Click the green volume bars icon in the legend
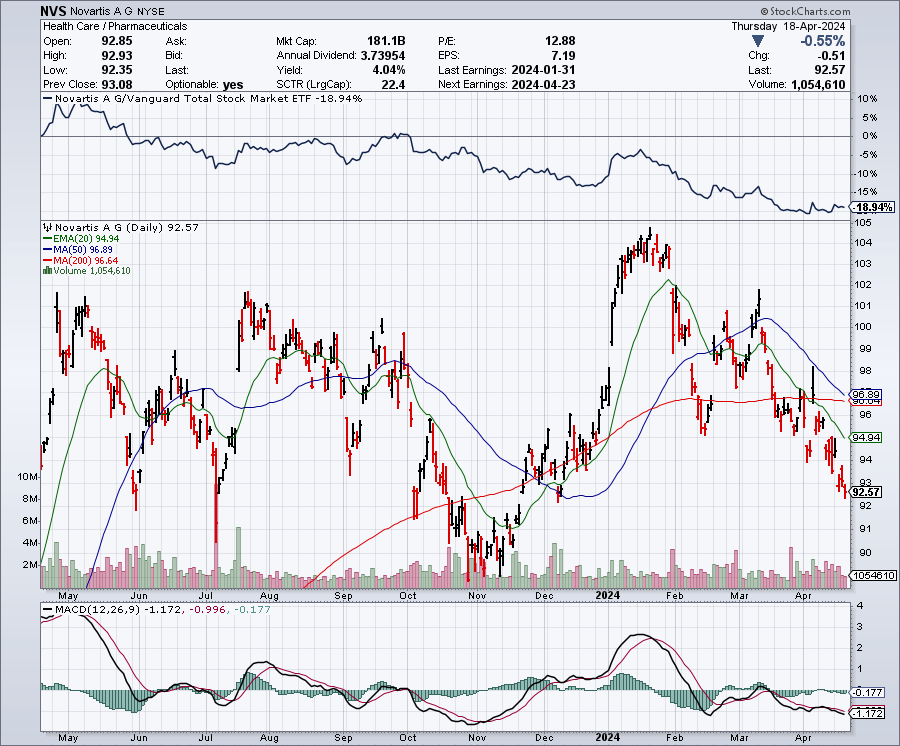Viewport: 900px width, 746px height. (46, 271)
